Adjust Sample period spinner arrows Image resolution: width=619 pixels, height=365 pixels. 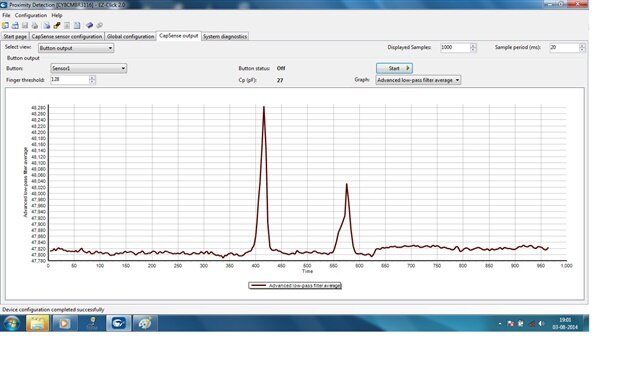582,48
